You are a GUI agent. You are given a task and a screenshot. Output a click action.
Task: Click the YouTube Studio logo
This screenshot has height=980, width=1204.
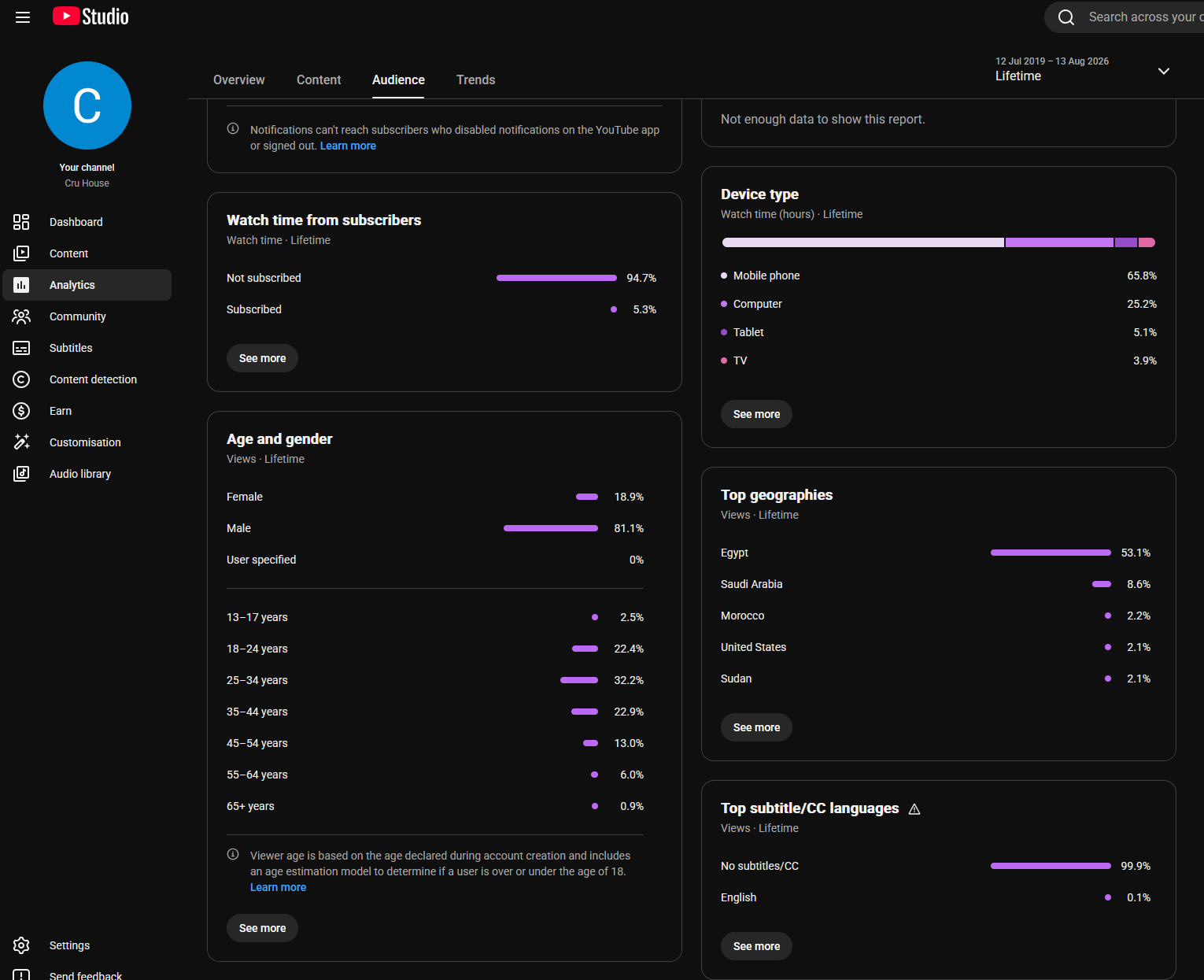coord(90,17)
